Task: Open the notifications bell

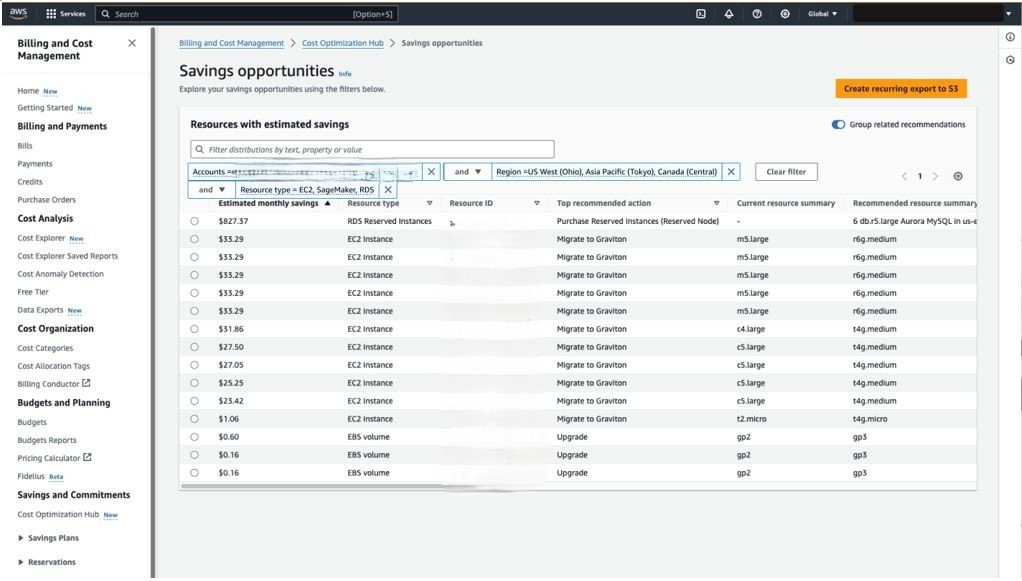Action: [x=729, y=14]
